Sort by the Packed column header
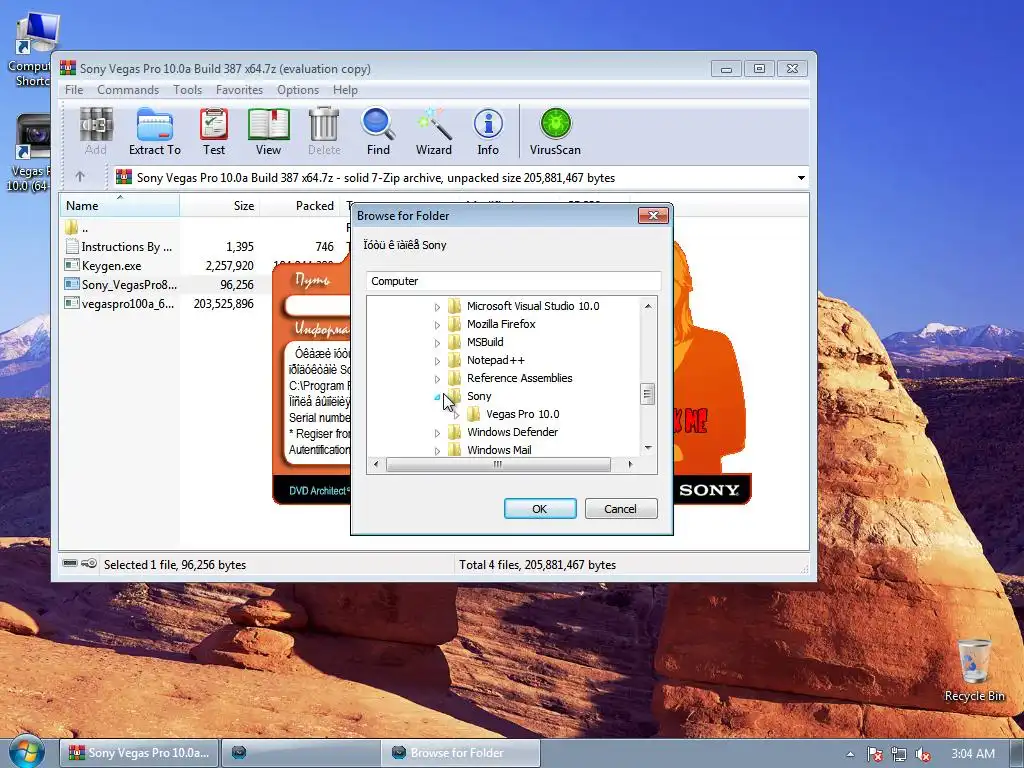The image size is (1024, 768). click(300, 205)
